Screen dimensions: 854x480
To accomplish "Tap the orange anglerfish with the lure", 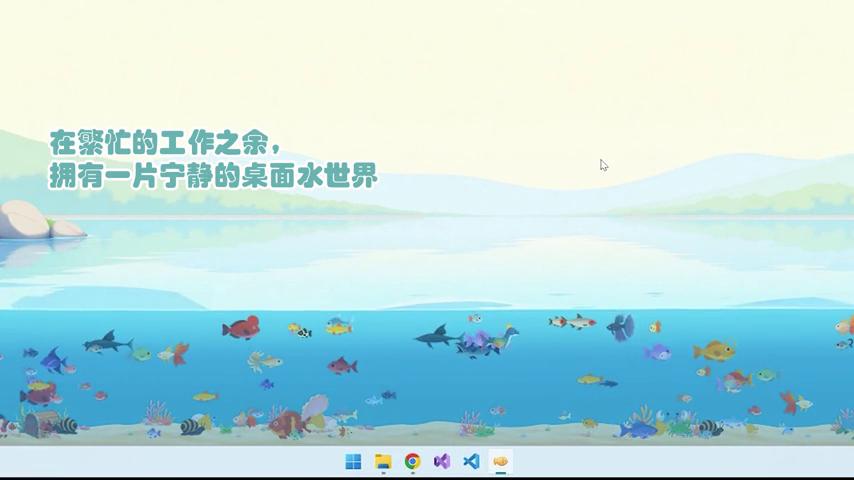I will [715, 350].
